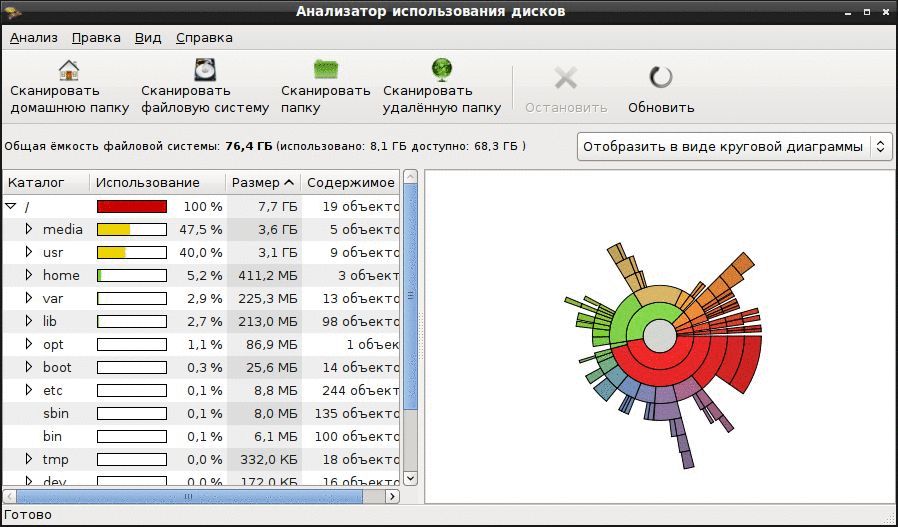Screen dimensions: 898x527
Task: Open the Анализ menu
Action: [34, 38]
